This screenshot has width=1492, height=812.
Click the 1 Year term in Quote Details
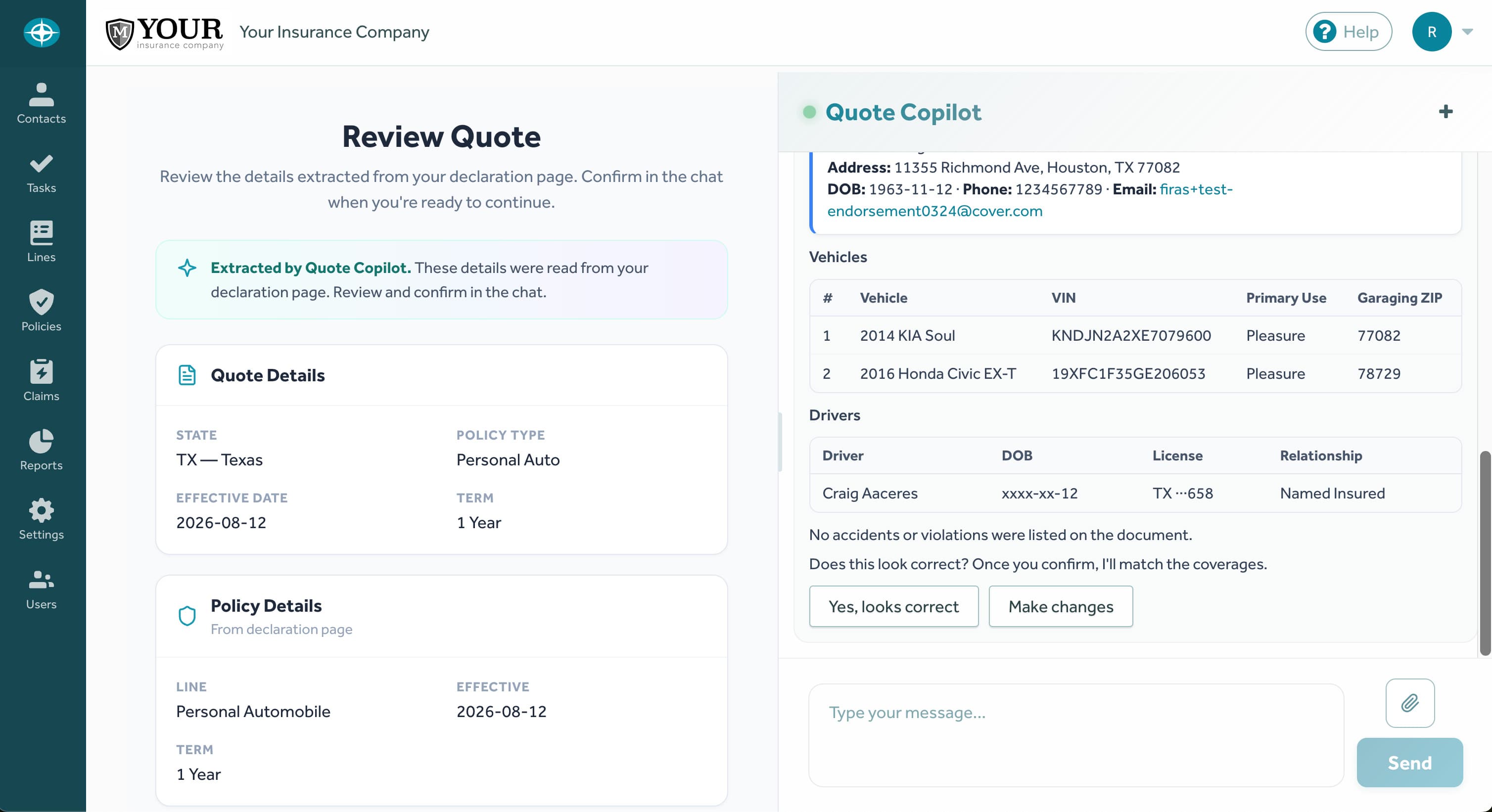(478, 522)
